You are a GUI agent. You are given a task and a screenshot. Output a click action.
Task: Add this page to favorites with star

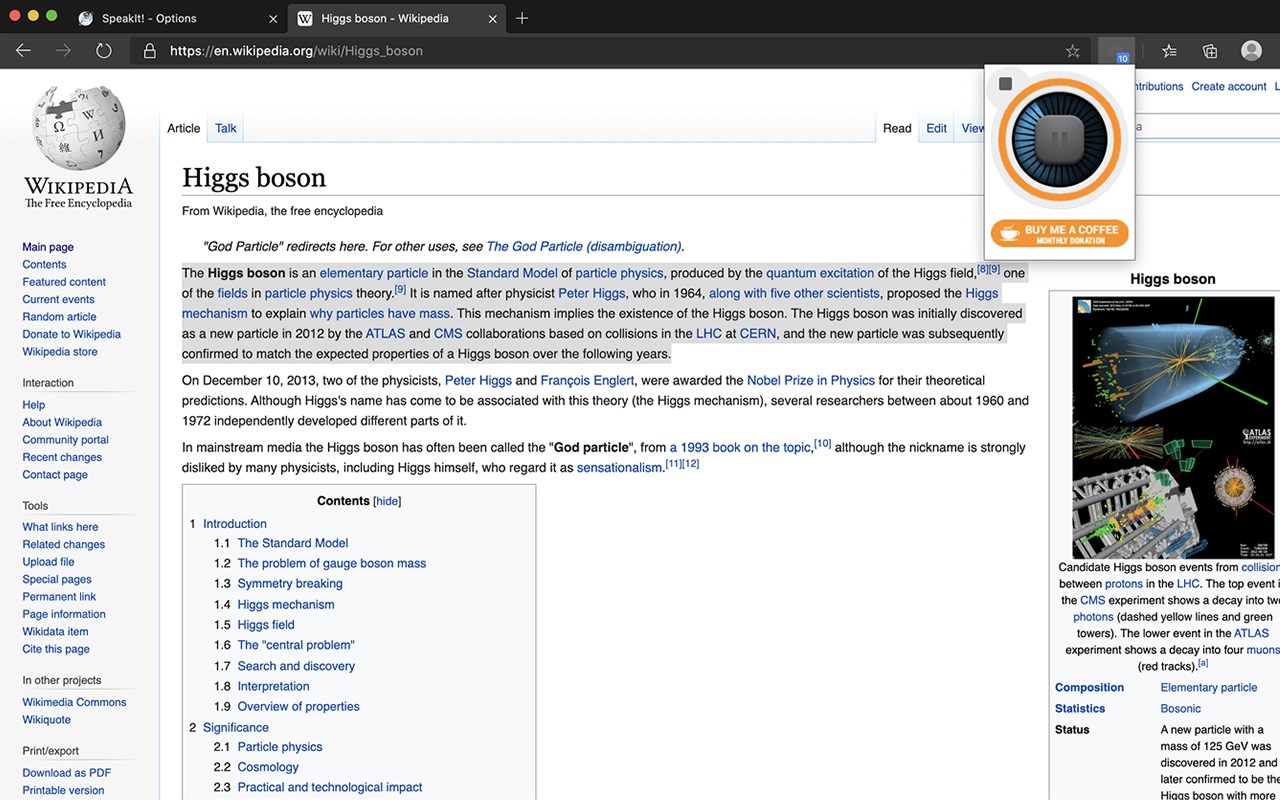[x=1073, y=51]
